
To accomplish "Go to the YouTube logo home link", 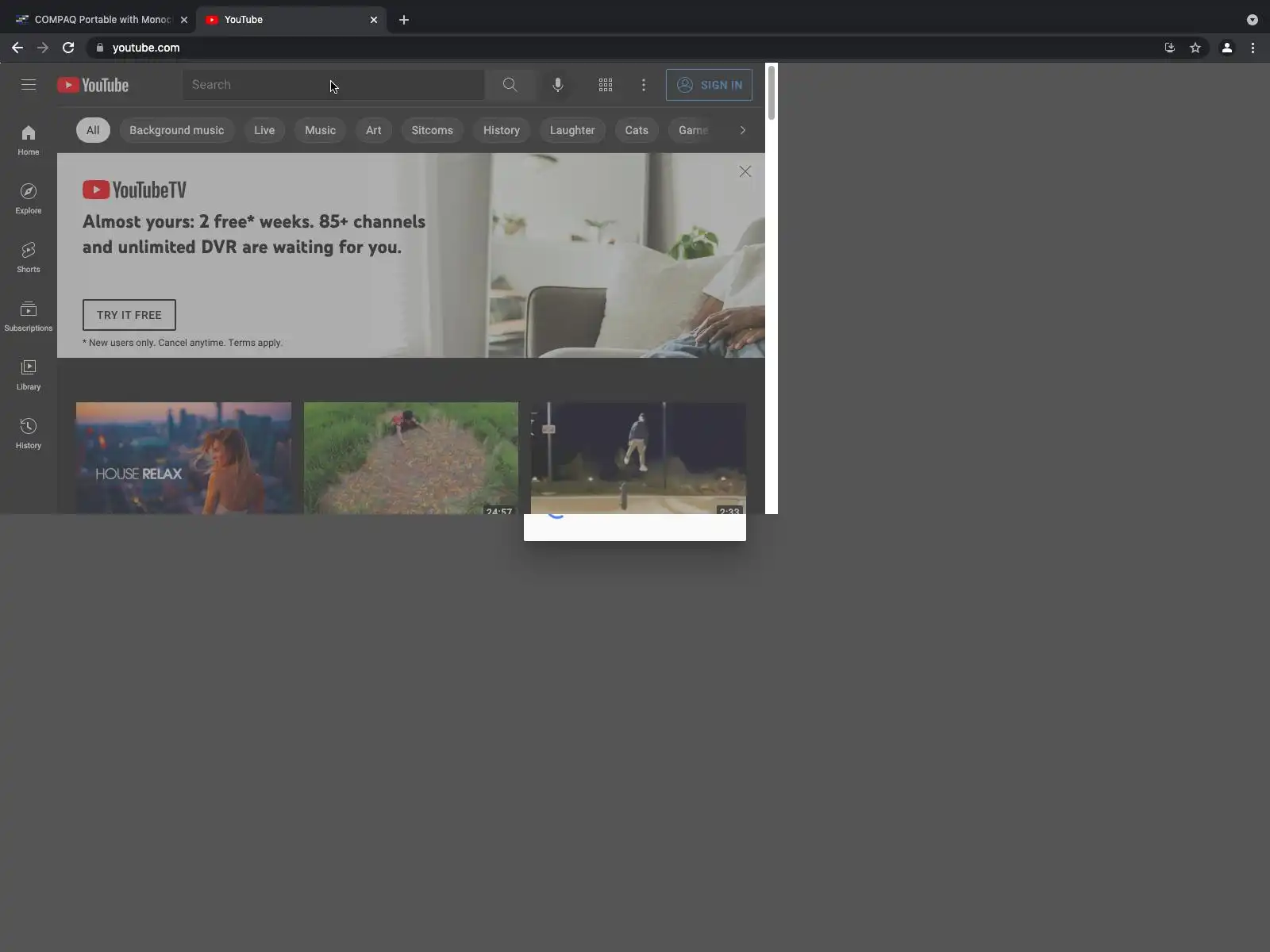I will click(x=93, y=85).
